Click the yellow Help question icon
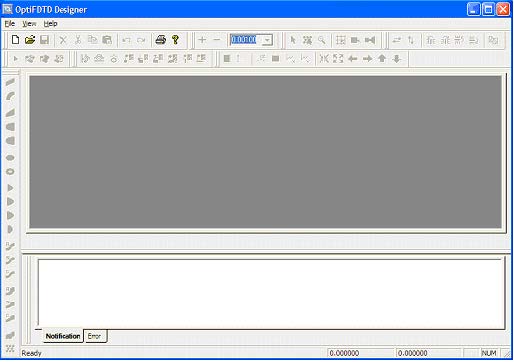 [x=175, y=40]
